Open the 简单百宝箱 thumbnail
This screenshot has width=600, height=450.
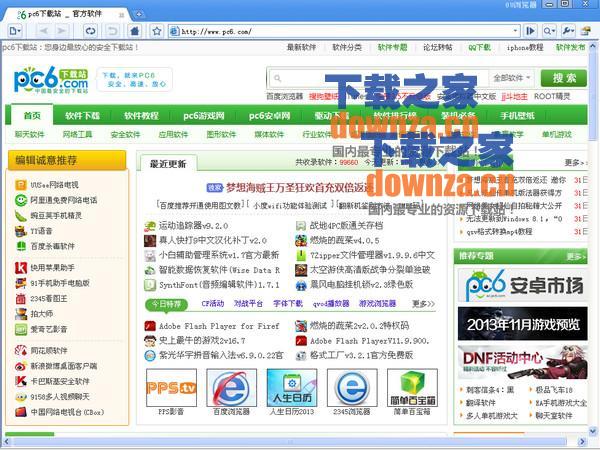pos(412,388)
